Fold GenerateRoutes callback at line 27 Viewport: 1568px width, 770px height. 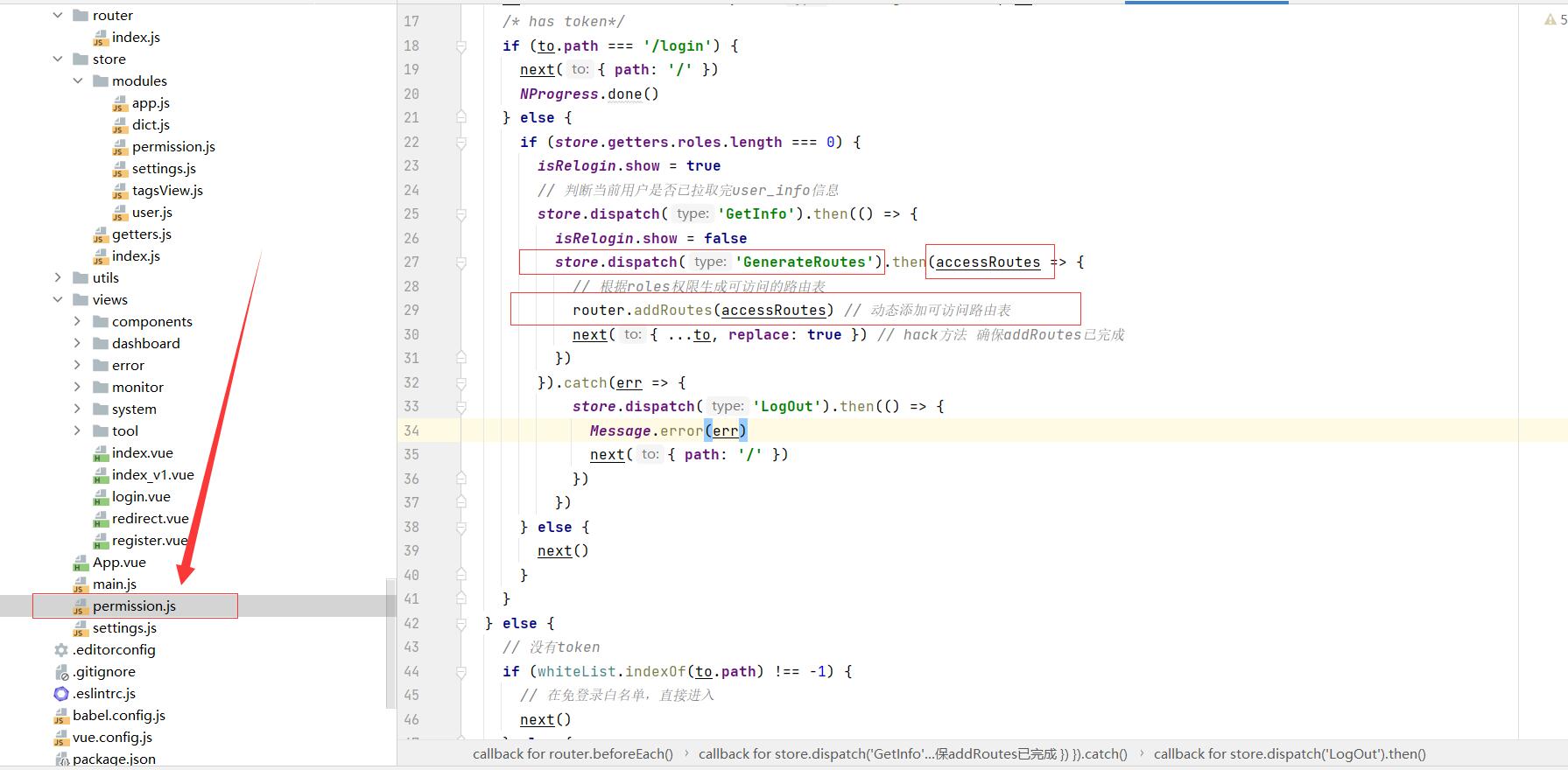461,262
